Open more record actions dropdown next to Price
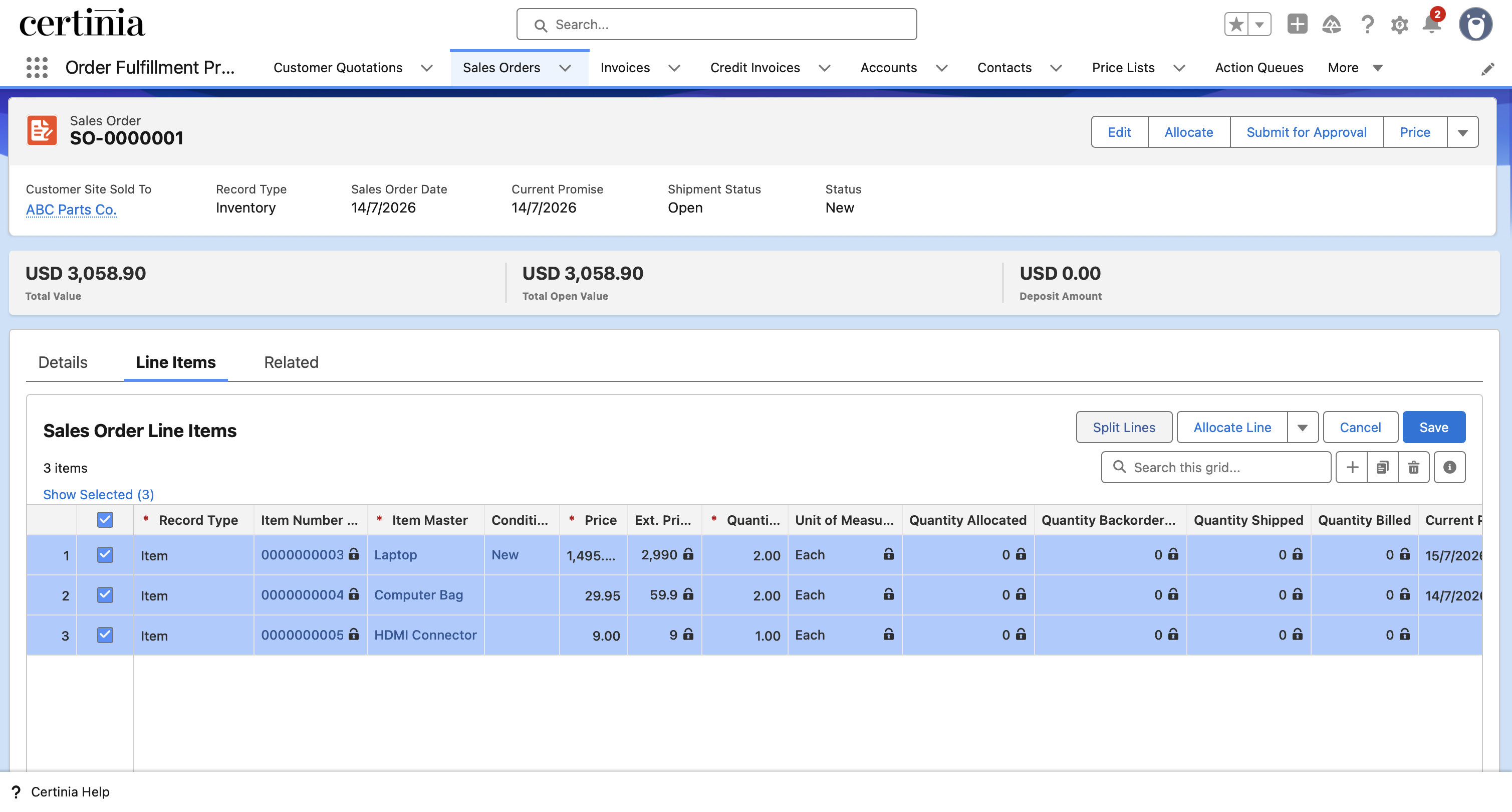This screenshot has height=812, width=1512. coord(1462,132)
